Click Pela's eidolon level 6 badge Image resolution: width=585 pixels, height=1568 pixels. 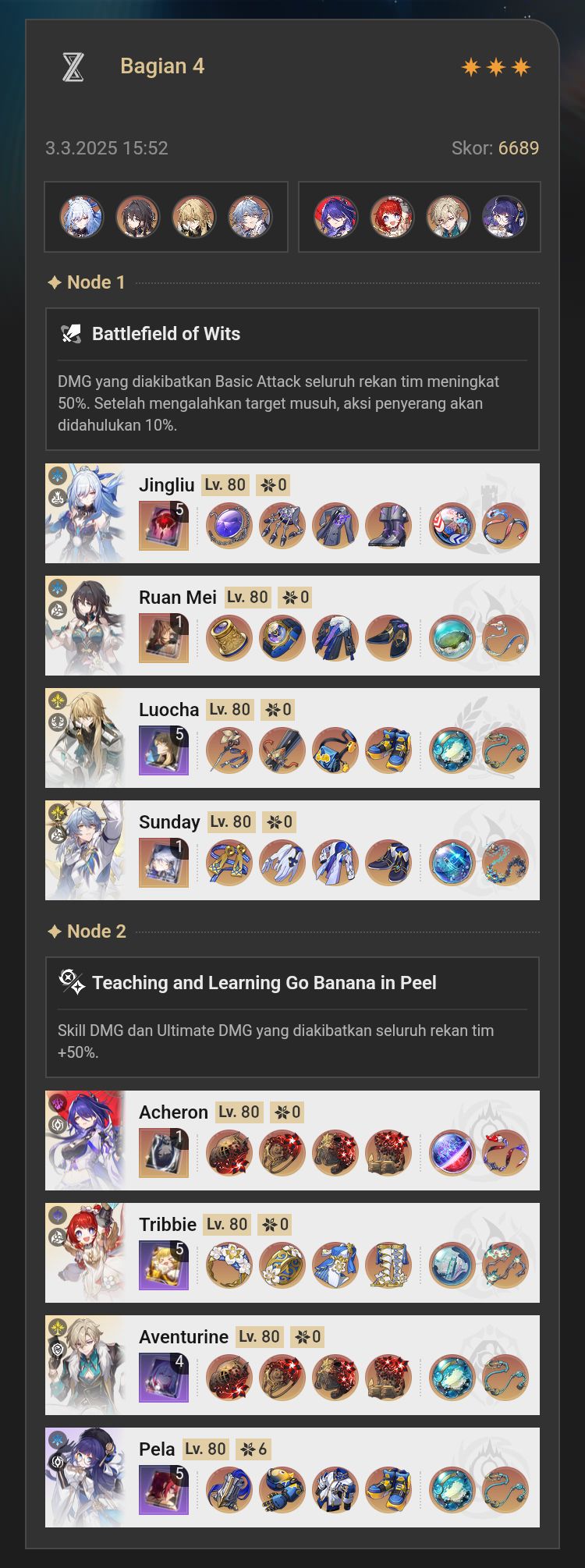[253, 1449]
